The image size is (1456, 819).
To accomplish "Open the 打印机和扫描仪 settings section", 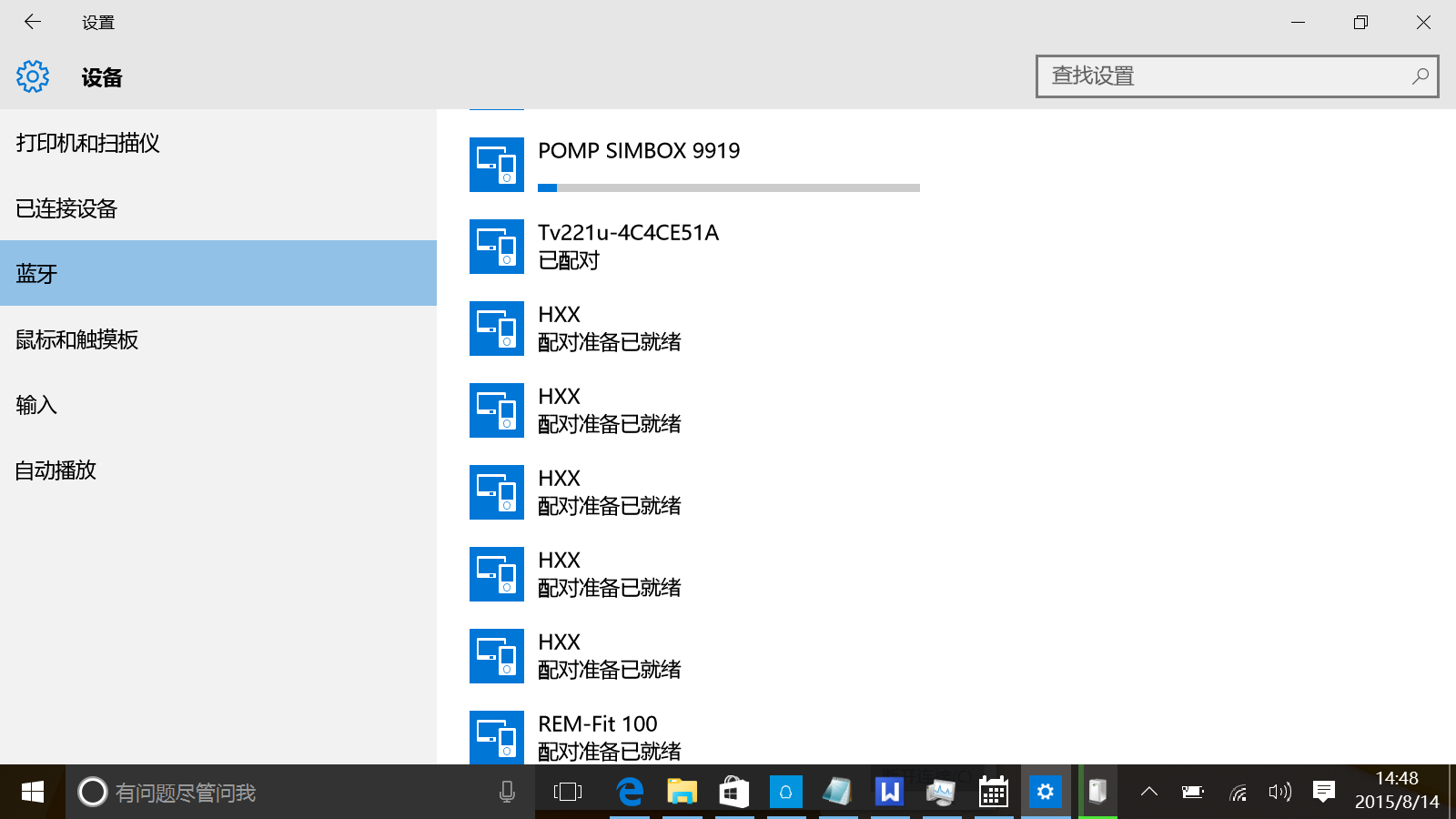I will coord(88,143).
